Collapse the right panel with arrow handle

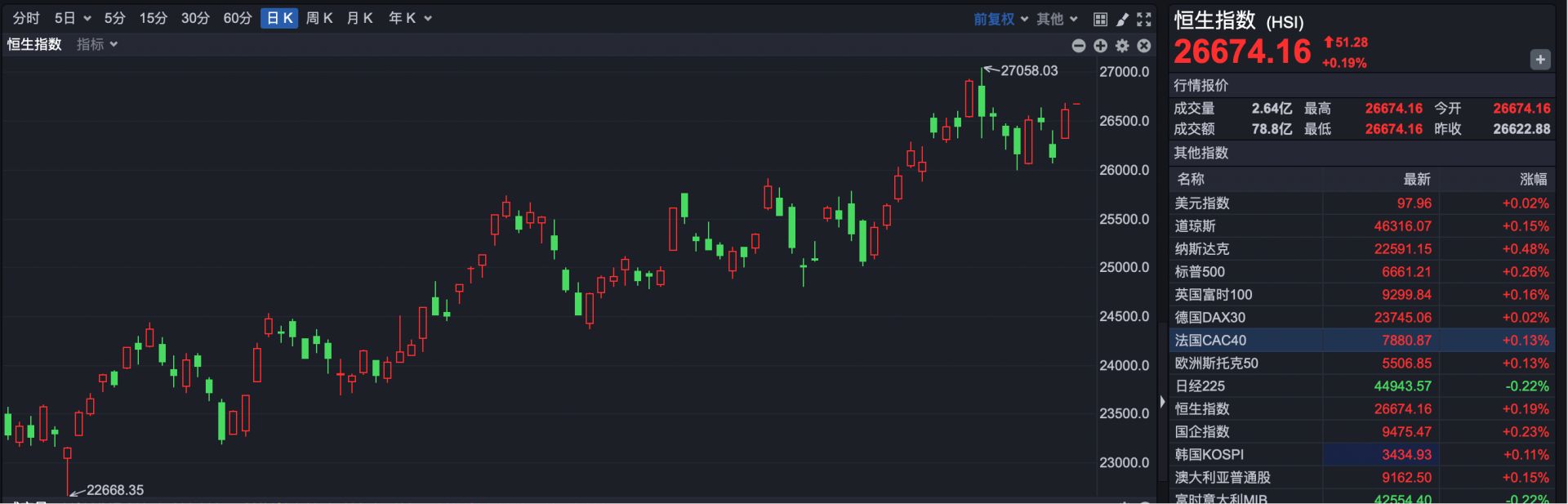1162,401
